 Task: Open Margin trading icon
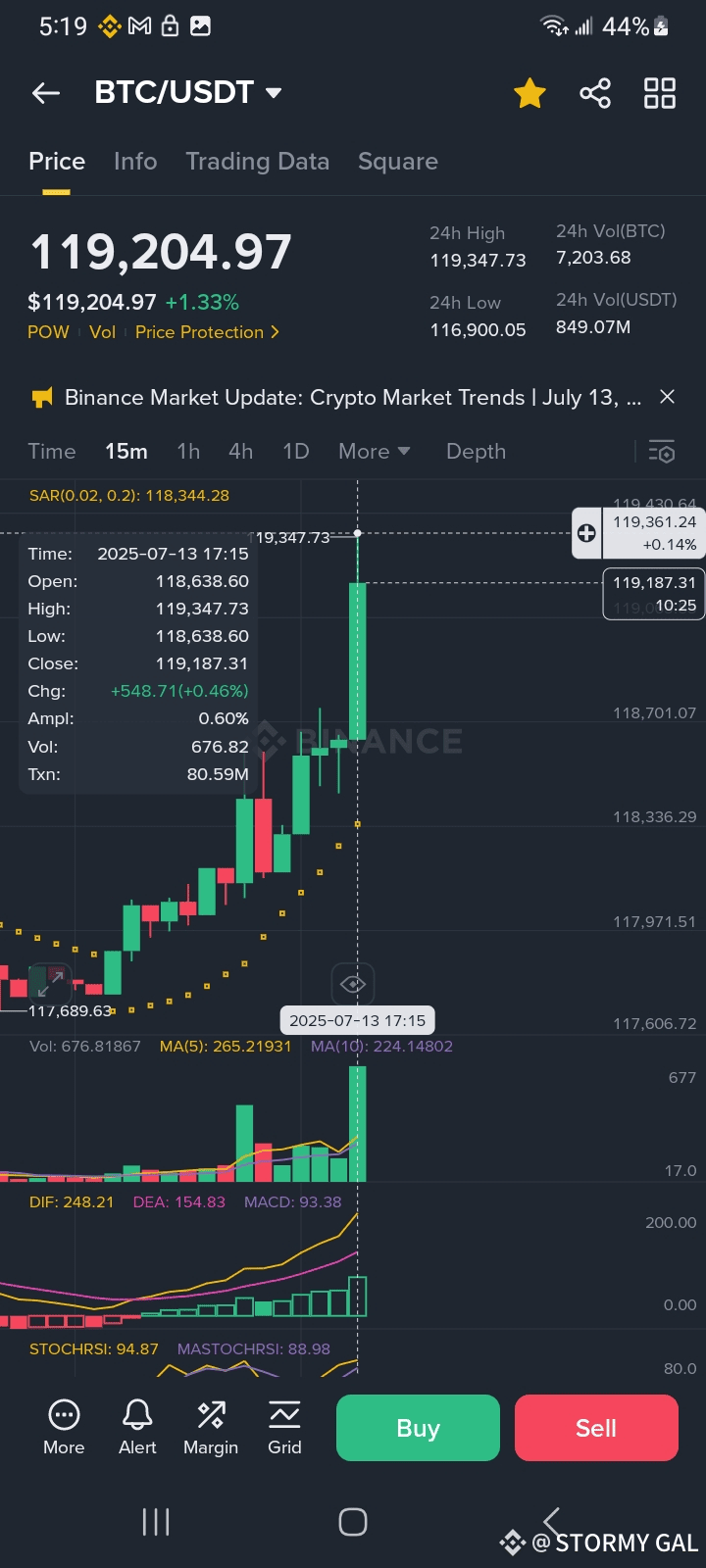pyautogui.click(x=211, y=1426)
